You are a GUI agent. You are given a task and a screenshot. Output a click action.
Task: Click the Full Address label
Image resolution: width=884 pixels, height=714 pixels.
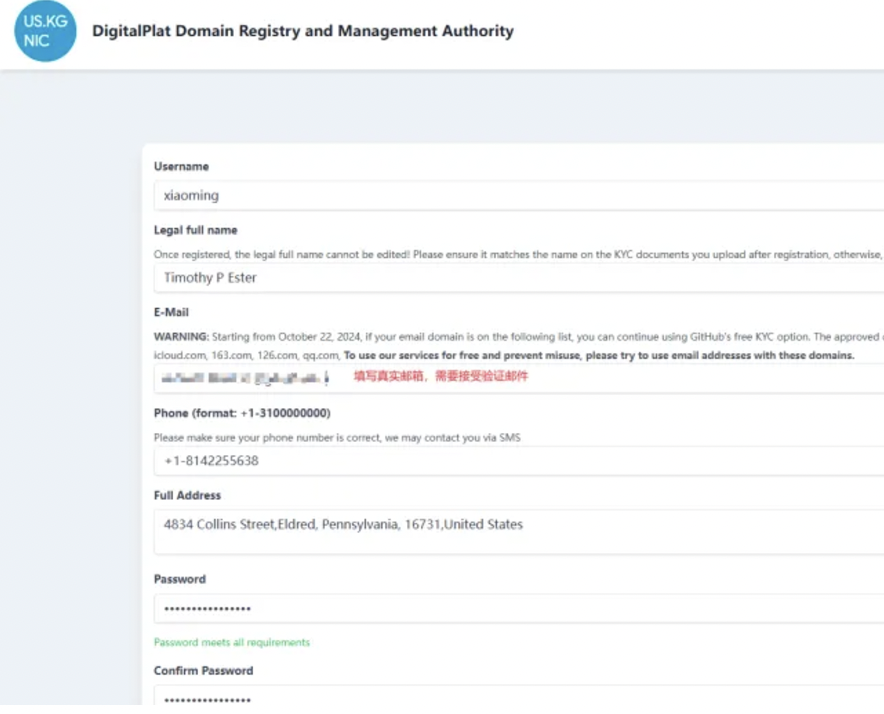pos(187,496)
